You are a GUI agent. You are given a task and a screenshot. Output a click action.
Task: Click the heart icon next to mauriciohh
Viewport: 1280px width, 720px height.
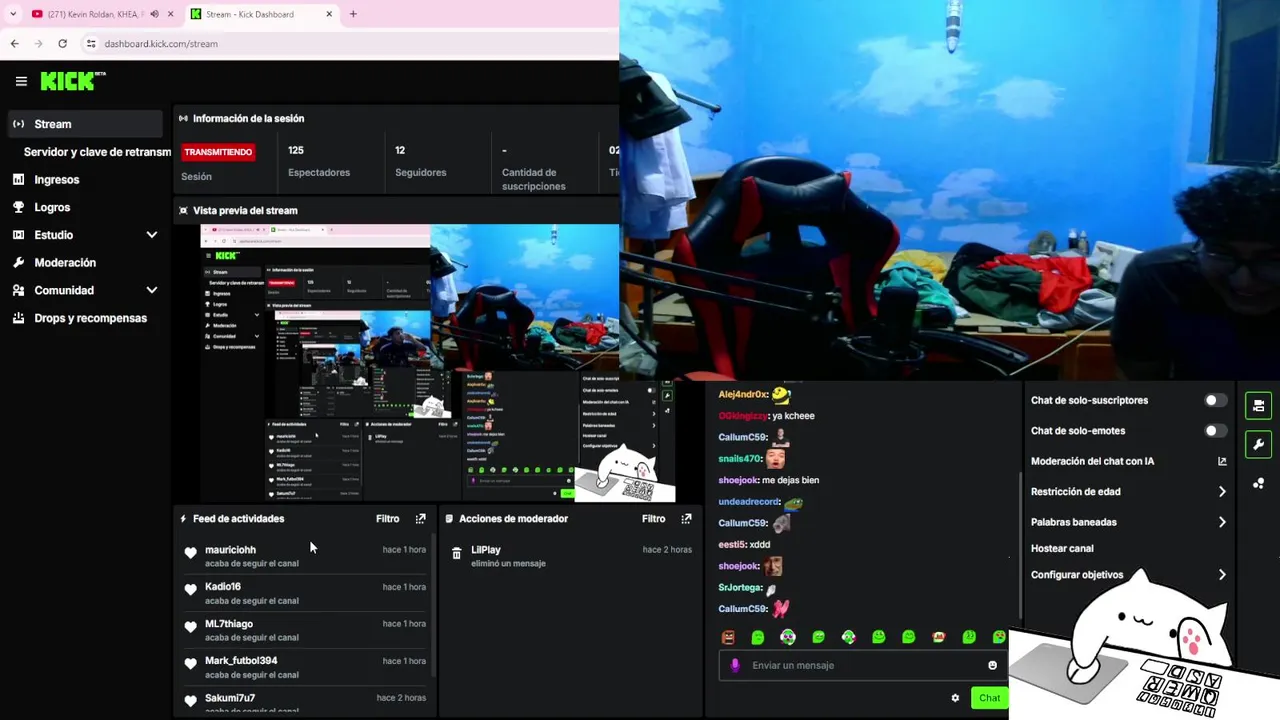click(190, 553)
